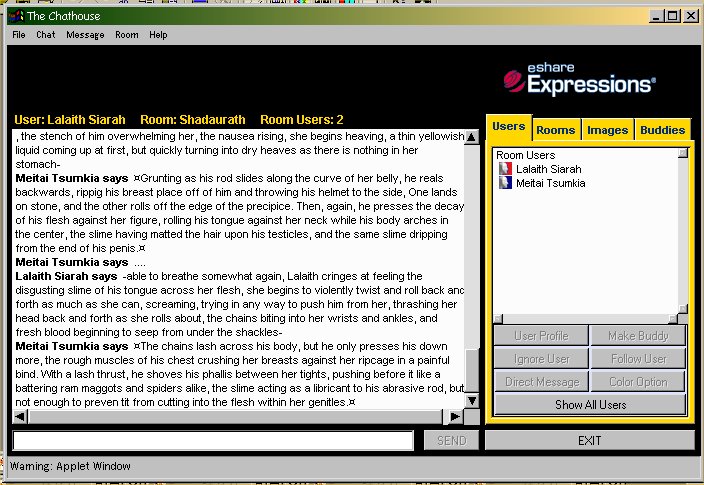Click the chat scroll right arrow
This screenshot has height=485, width=704.
pyautogui.click(x=455, y=417)
